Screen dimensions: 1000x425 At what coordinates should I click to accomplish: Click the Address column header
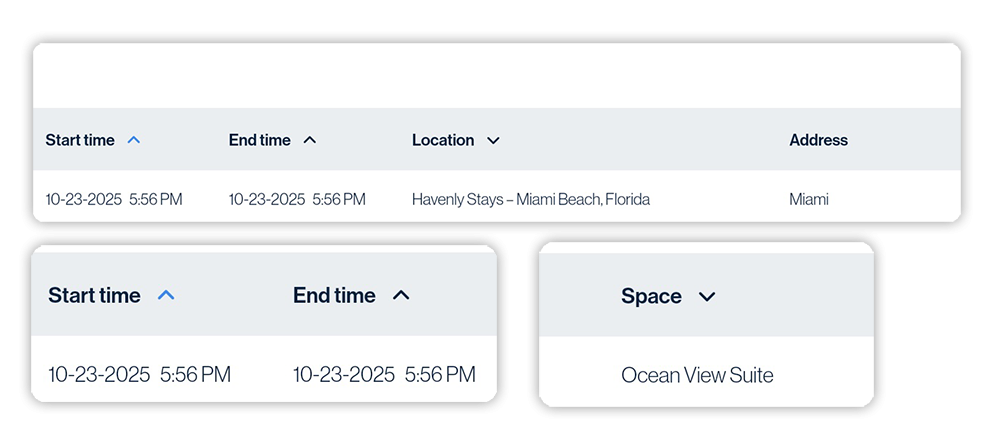[818, 141]
